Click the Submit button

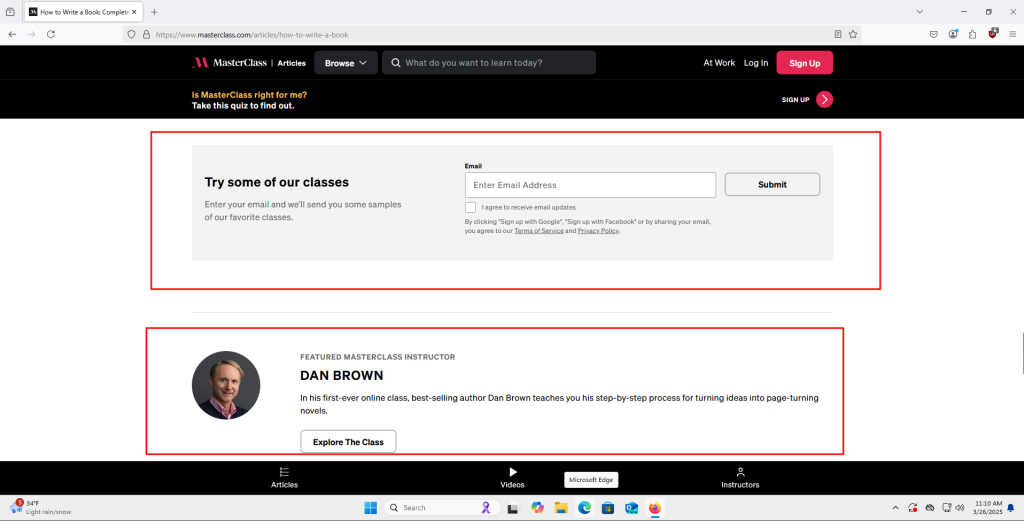[x=772, y=184]
